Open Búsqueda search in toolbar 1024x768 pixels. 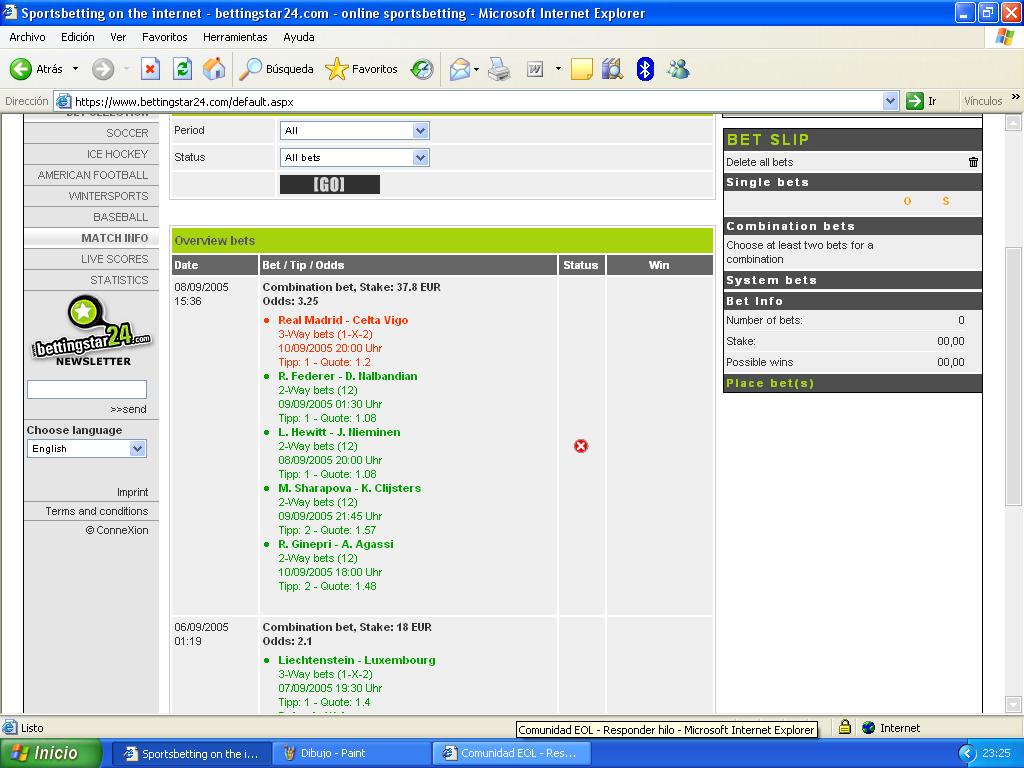click(x=276, y=69)
